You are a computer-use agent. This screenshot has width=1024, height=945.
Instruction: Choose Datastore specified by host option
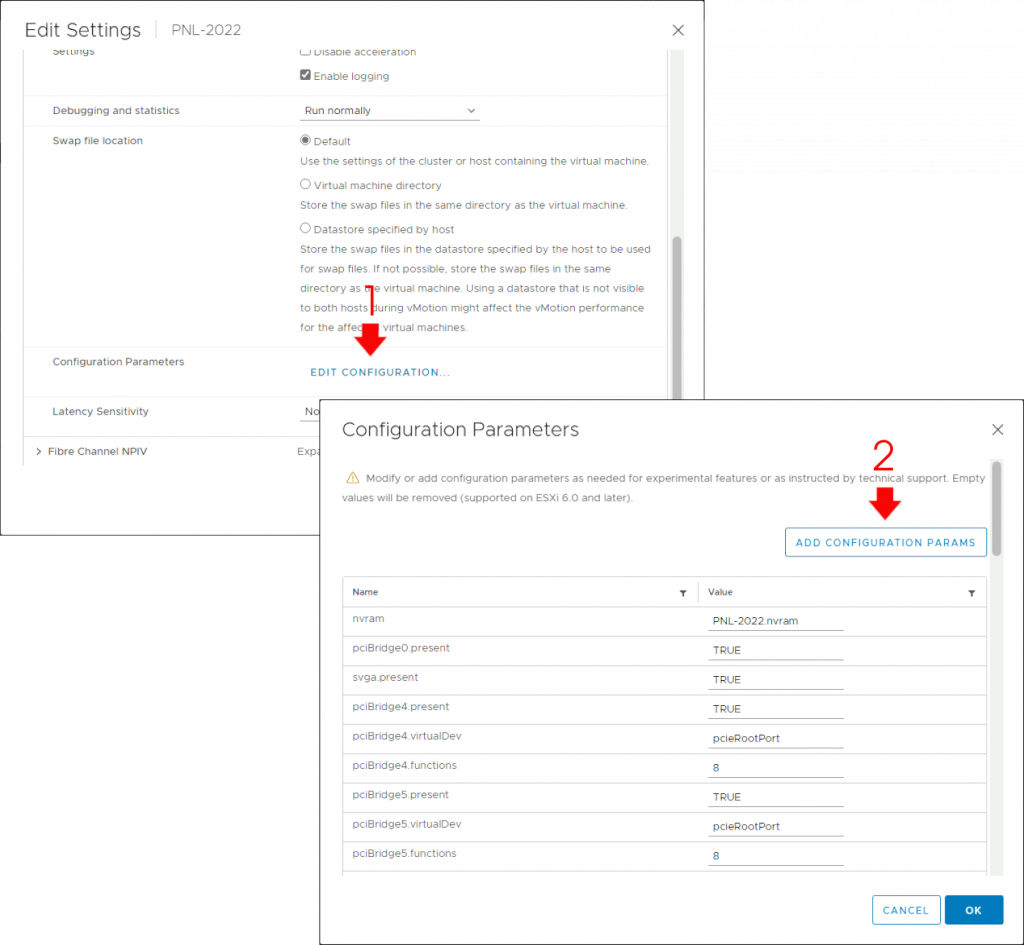pyautogui.click(x=306, y=229)
